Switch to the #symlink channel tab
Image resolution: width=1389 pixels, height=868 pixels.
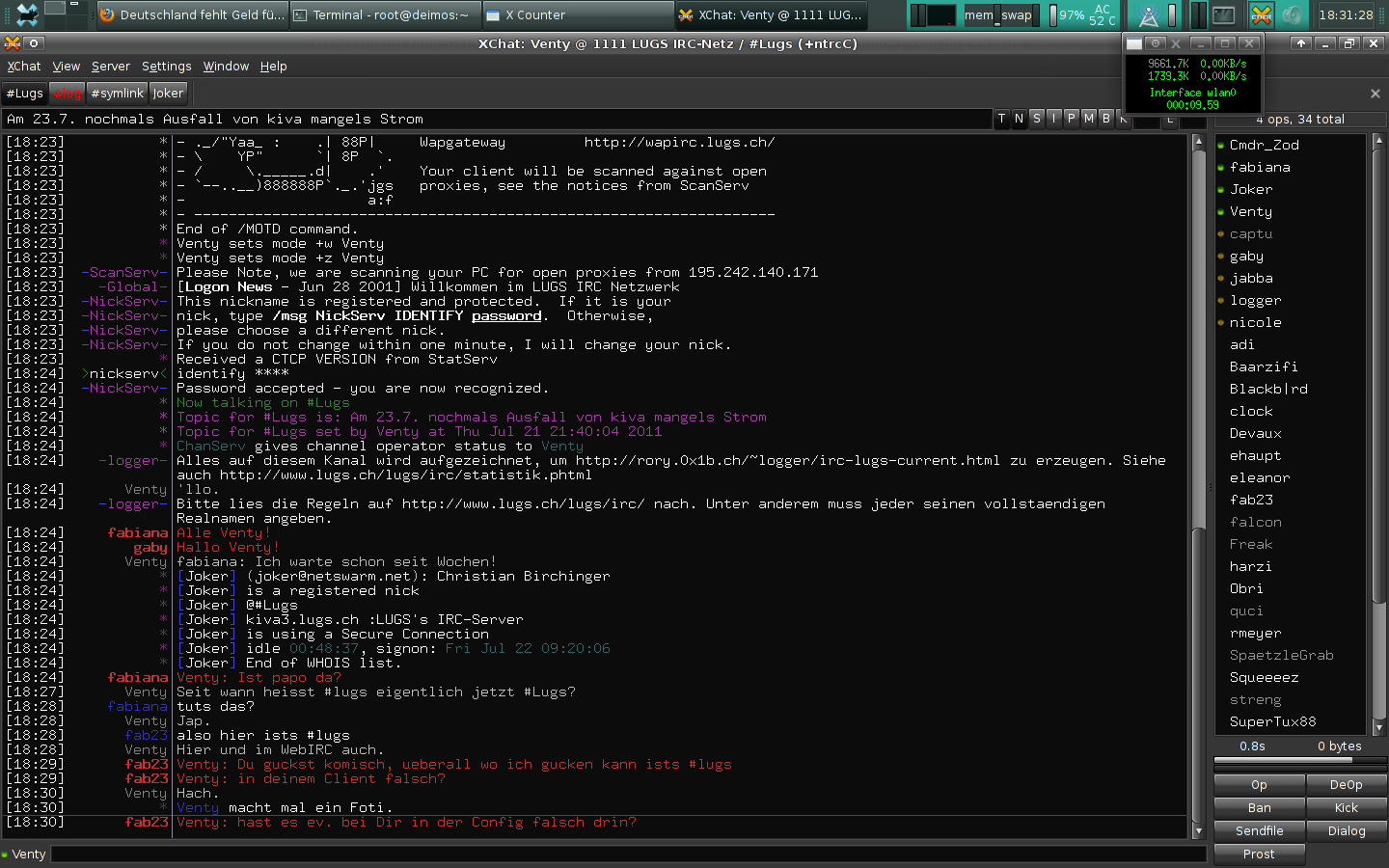(x=117, y=94)
